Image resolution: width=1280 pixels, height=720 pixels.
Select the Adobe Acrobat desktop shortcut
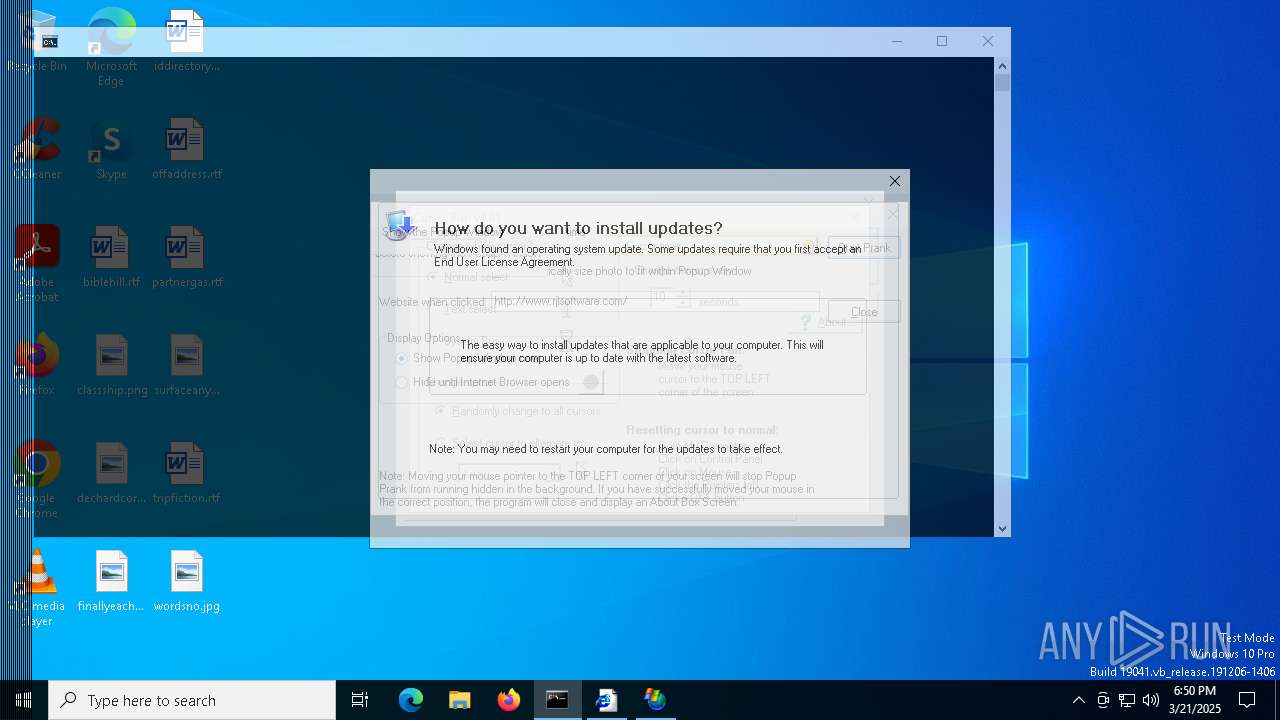(x=38, y=263)
